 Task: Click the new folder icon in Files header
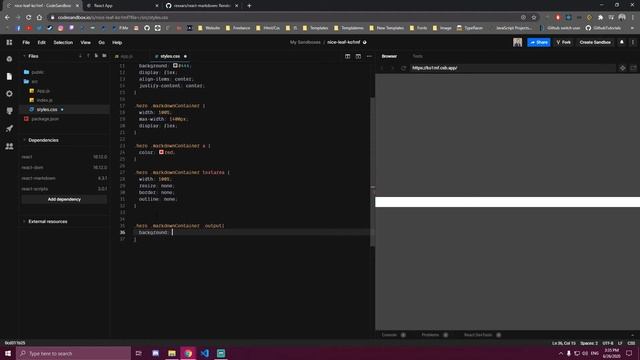pos(104,56)
